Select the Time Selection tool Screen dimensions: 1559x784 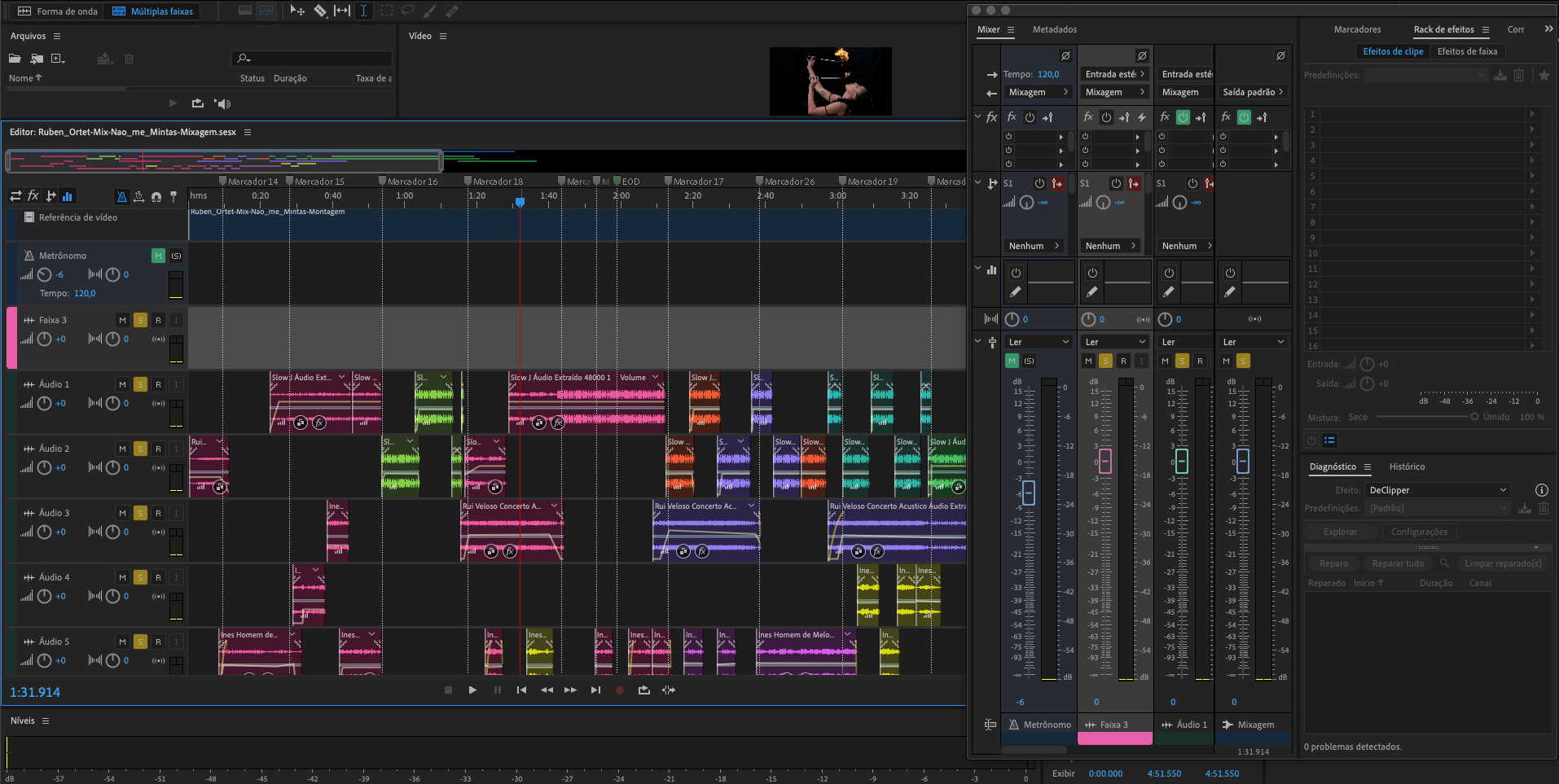363,11
